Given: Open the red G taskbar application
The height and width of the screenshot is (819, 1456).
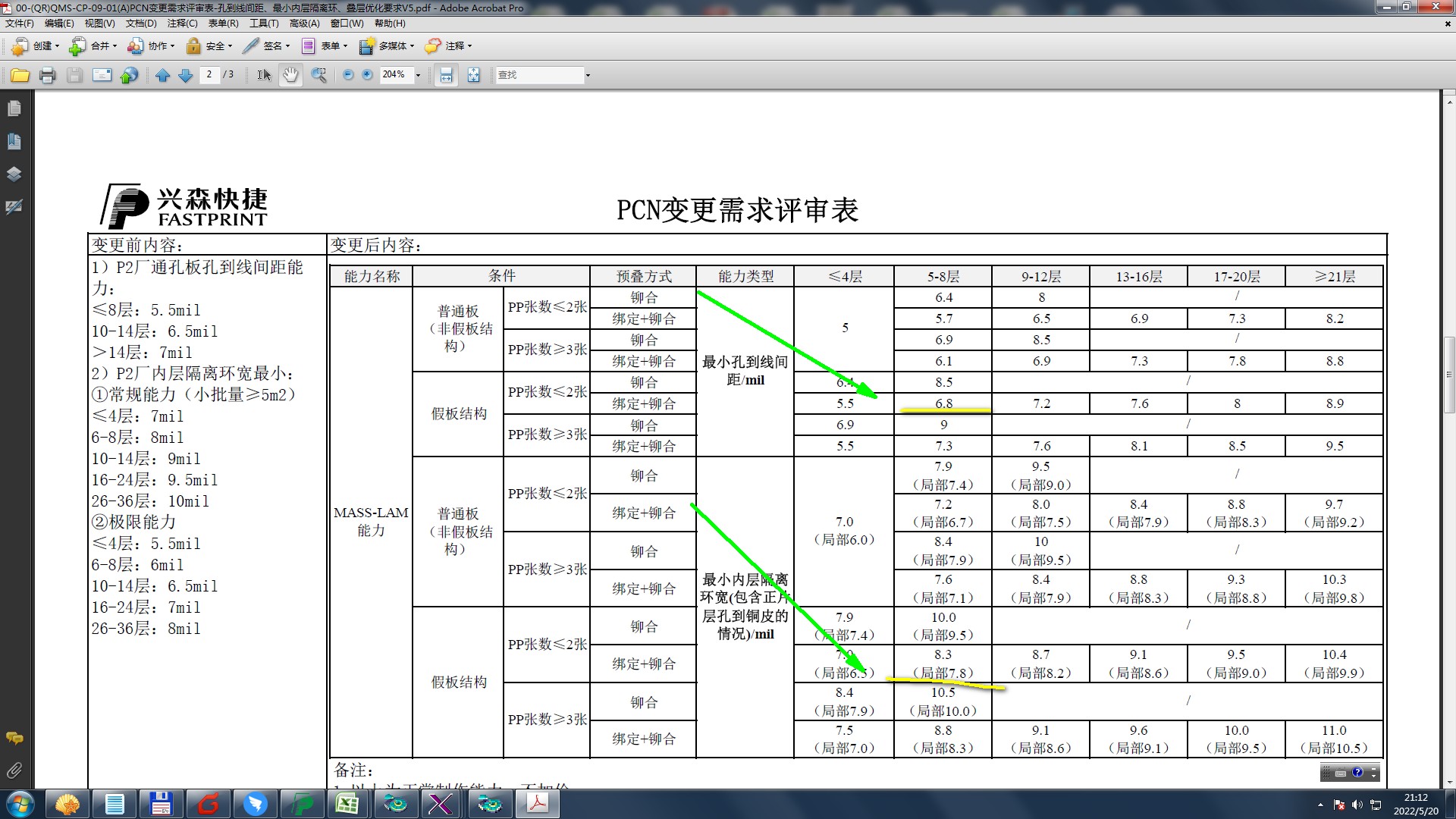Looking at the screenshot, I should click(208, 804).
